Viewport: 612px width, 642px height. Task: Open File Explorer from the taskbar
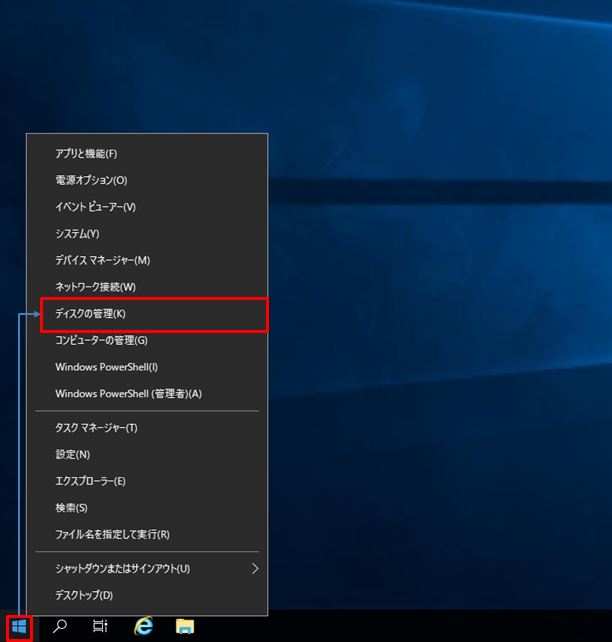click(185, 626)
